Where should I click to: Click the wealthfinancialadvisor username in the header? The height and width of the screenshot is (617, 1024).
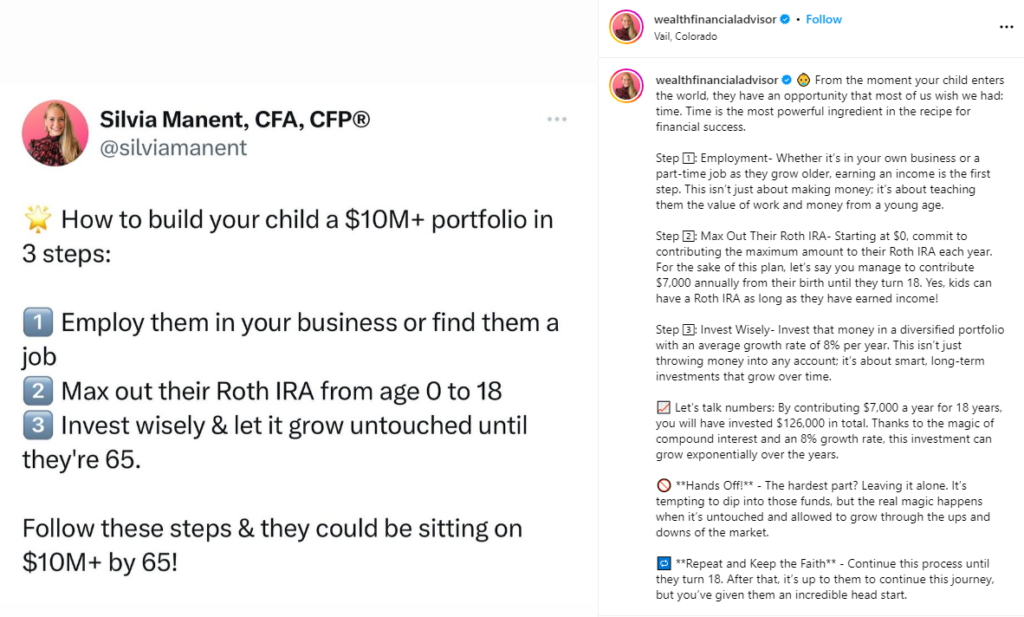(x=718, y=18)
